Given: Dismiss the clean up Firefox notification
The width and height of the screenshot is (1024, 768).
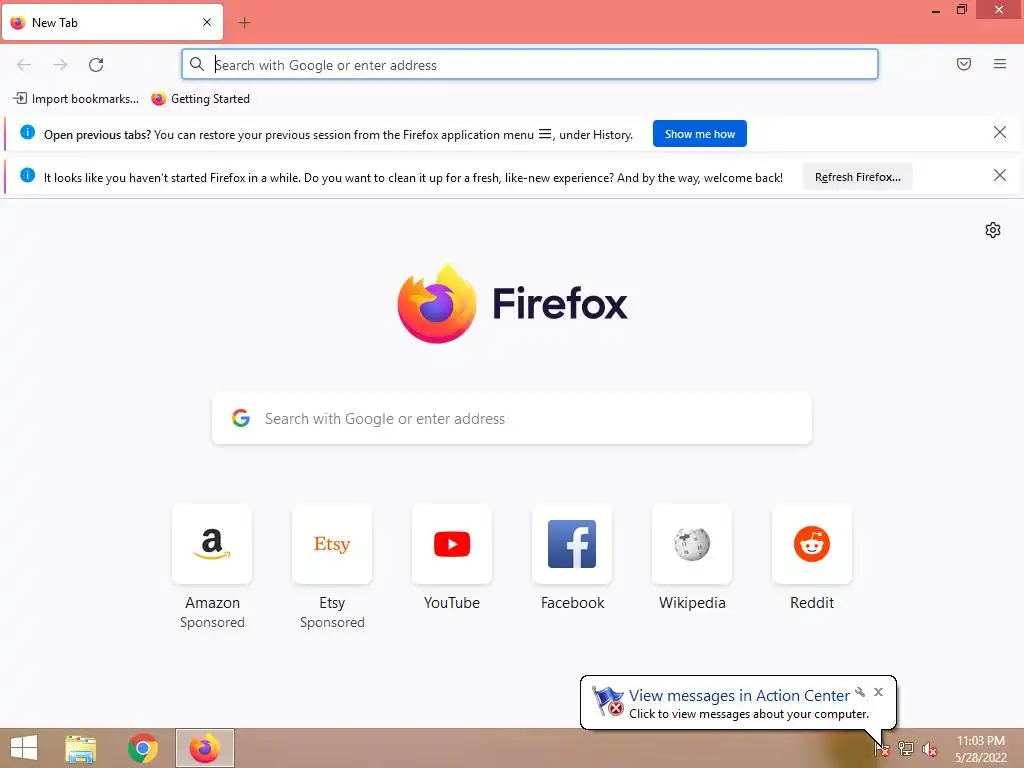Looking at the screenshot, I should click(x=1000, y=175).
